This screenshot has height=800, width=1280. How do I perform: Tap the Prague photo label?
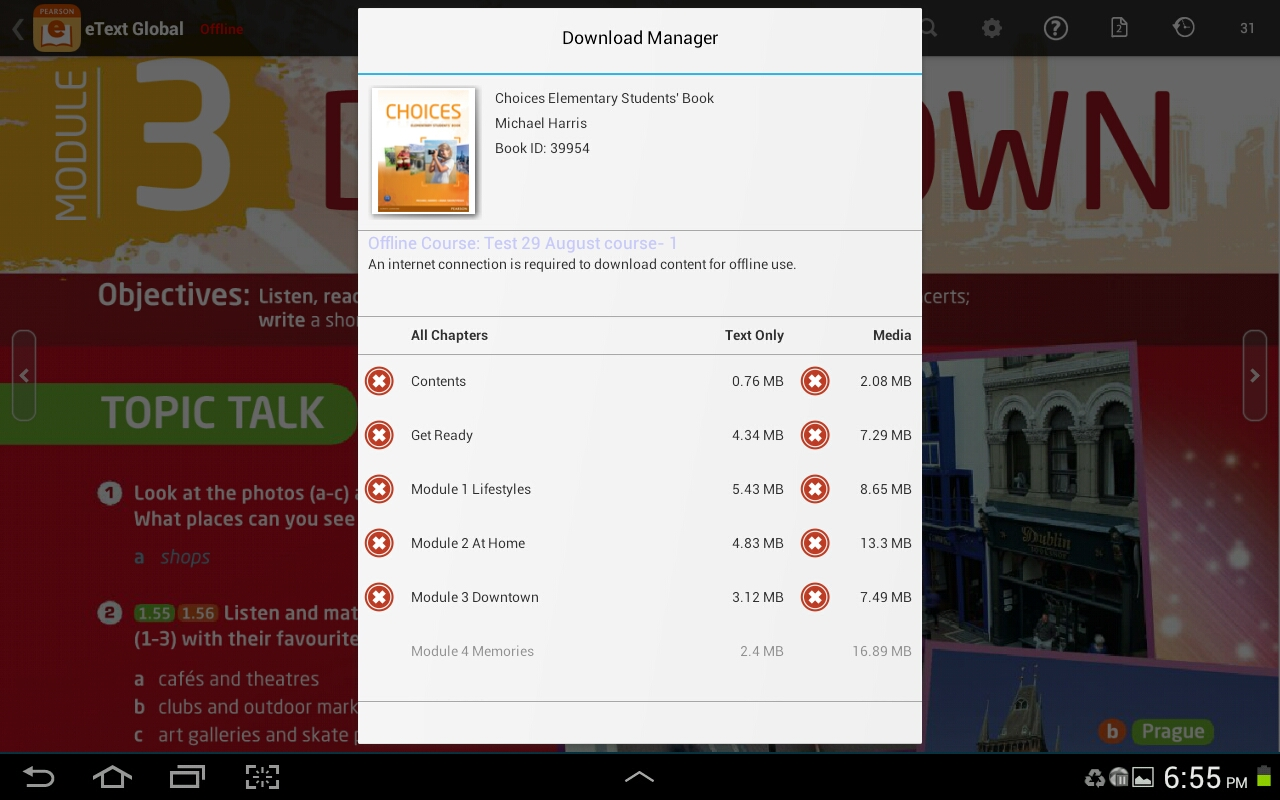pos(1172,732)
